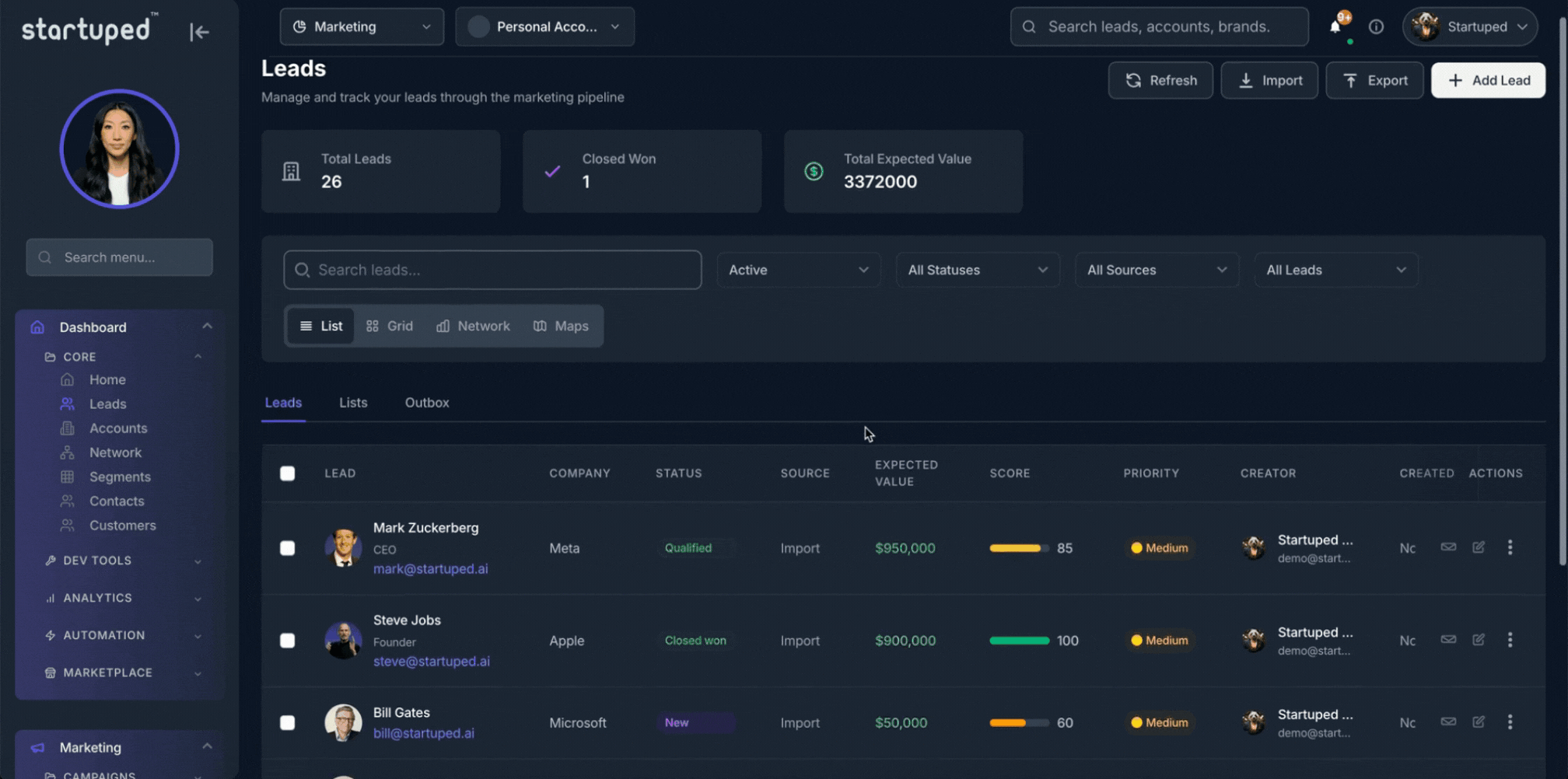Switch to the Outbox tab
The height and width of the screenshot is (779, 1568).
[x=427, y=403]
